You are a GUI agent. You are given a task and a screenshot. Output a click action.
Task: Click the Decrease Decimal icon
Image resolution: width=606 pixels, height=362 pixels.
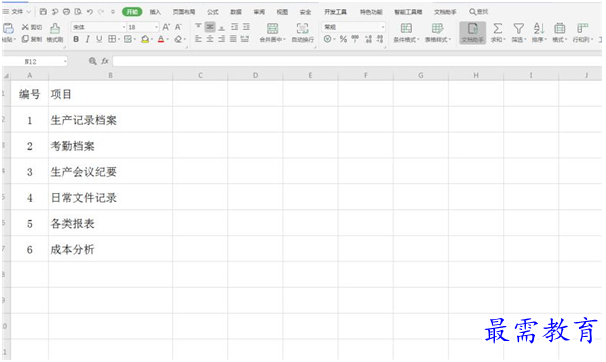380,39
